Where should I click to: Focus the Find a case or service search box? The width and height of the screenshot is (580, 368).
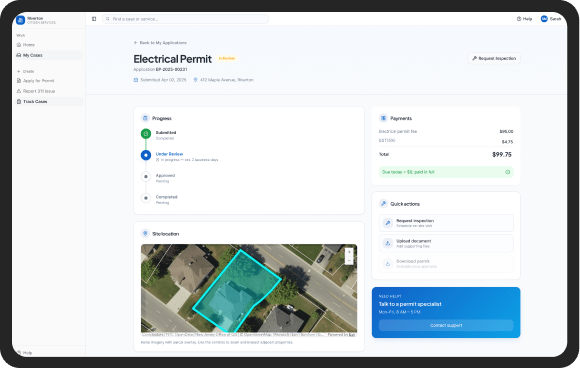click(186, 19)
